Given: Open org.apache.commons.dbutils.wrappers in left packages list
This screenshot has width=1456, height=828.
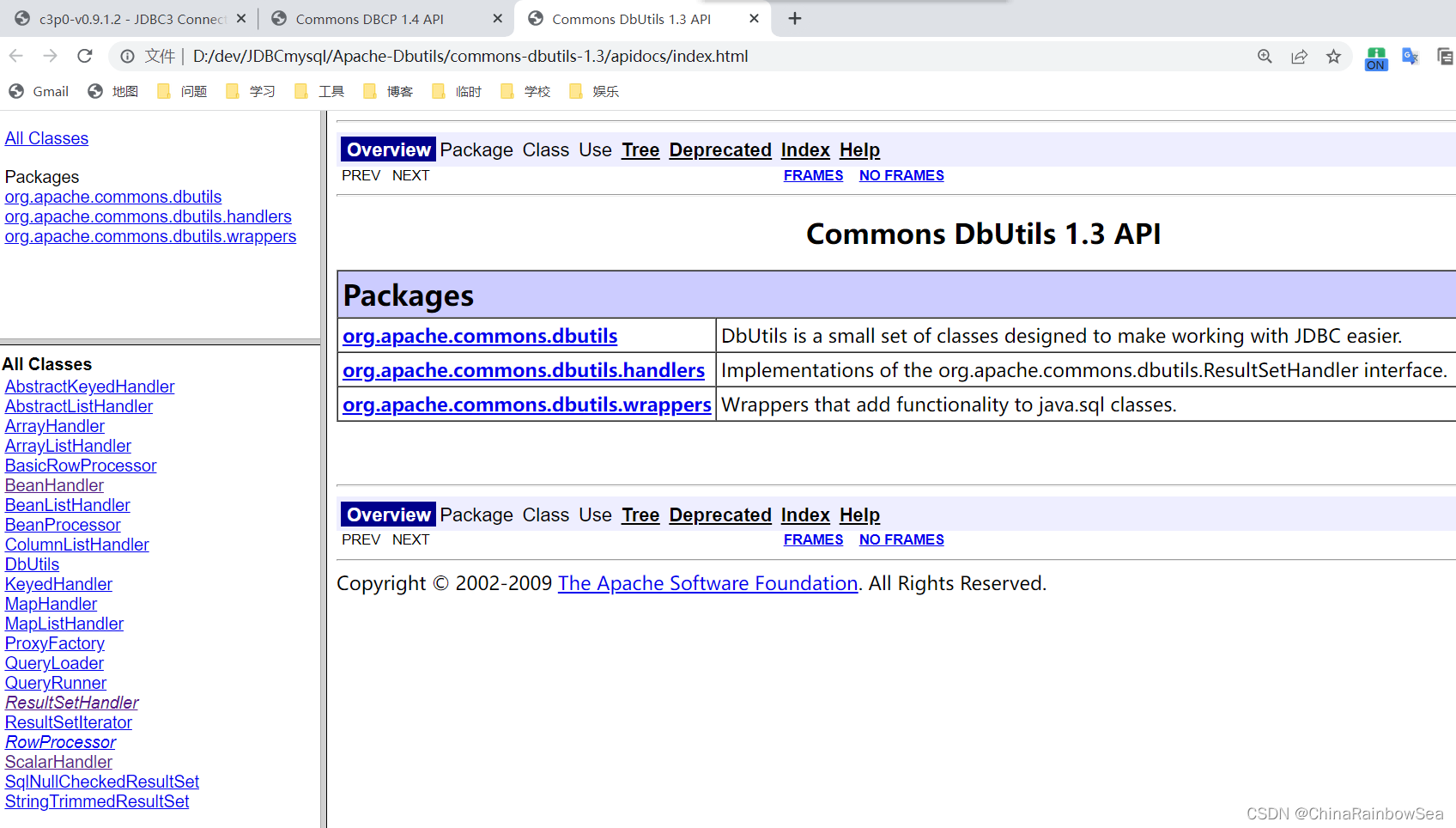Looking at the screenshot, I should [x=150, y=236].
